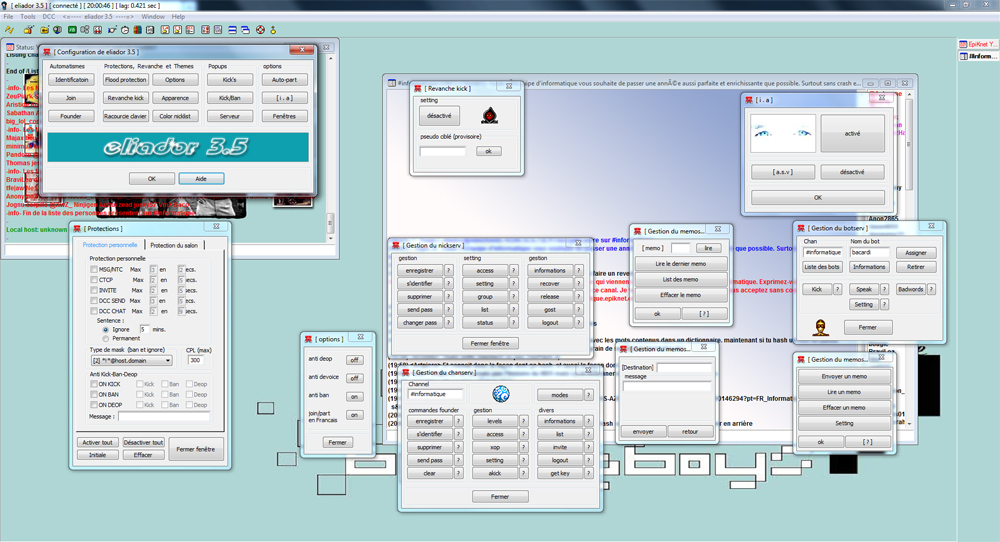
Task: Click the blue globe icon in Gestion du chanserv
Action: pos(502,394)
